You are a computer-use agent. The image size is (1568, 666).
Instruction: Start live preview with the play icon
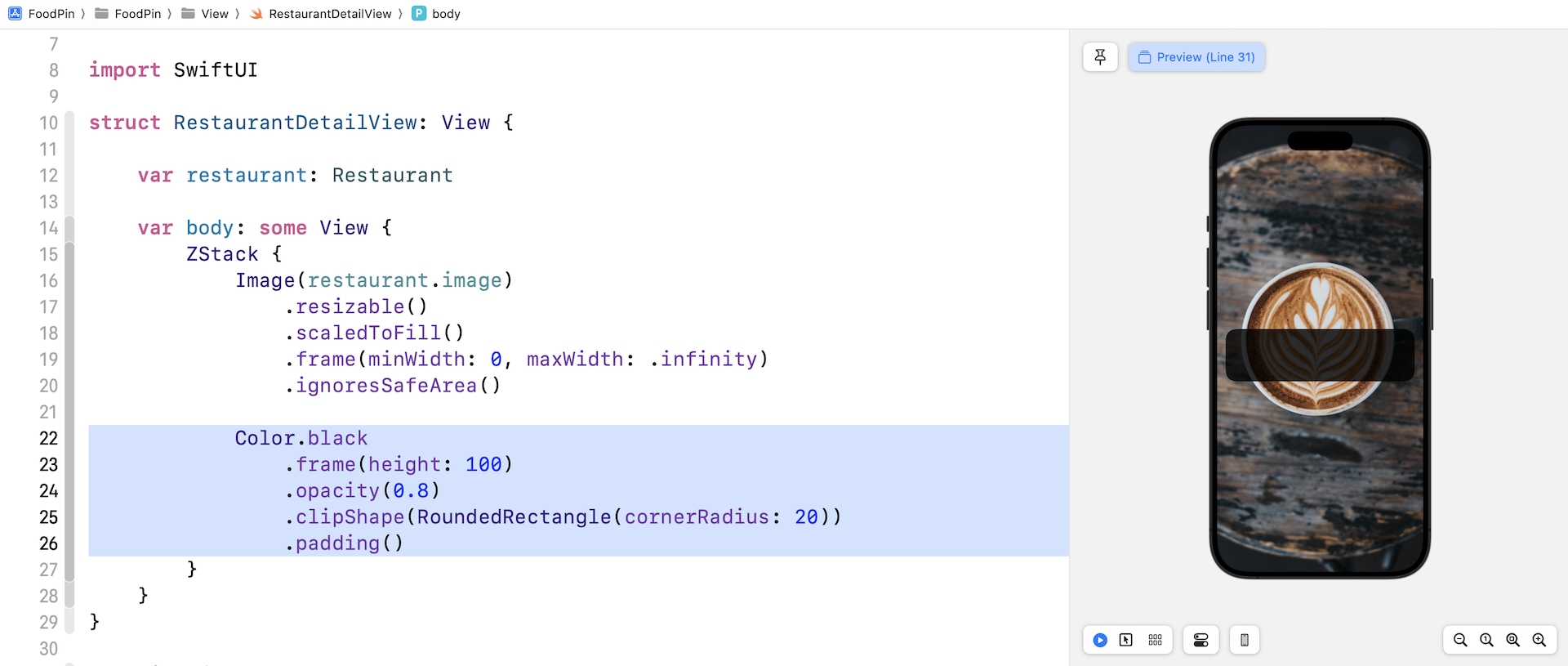(1100, 640)
